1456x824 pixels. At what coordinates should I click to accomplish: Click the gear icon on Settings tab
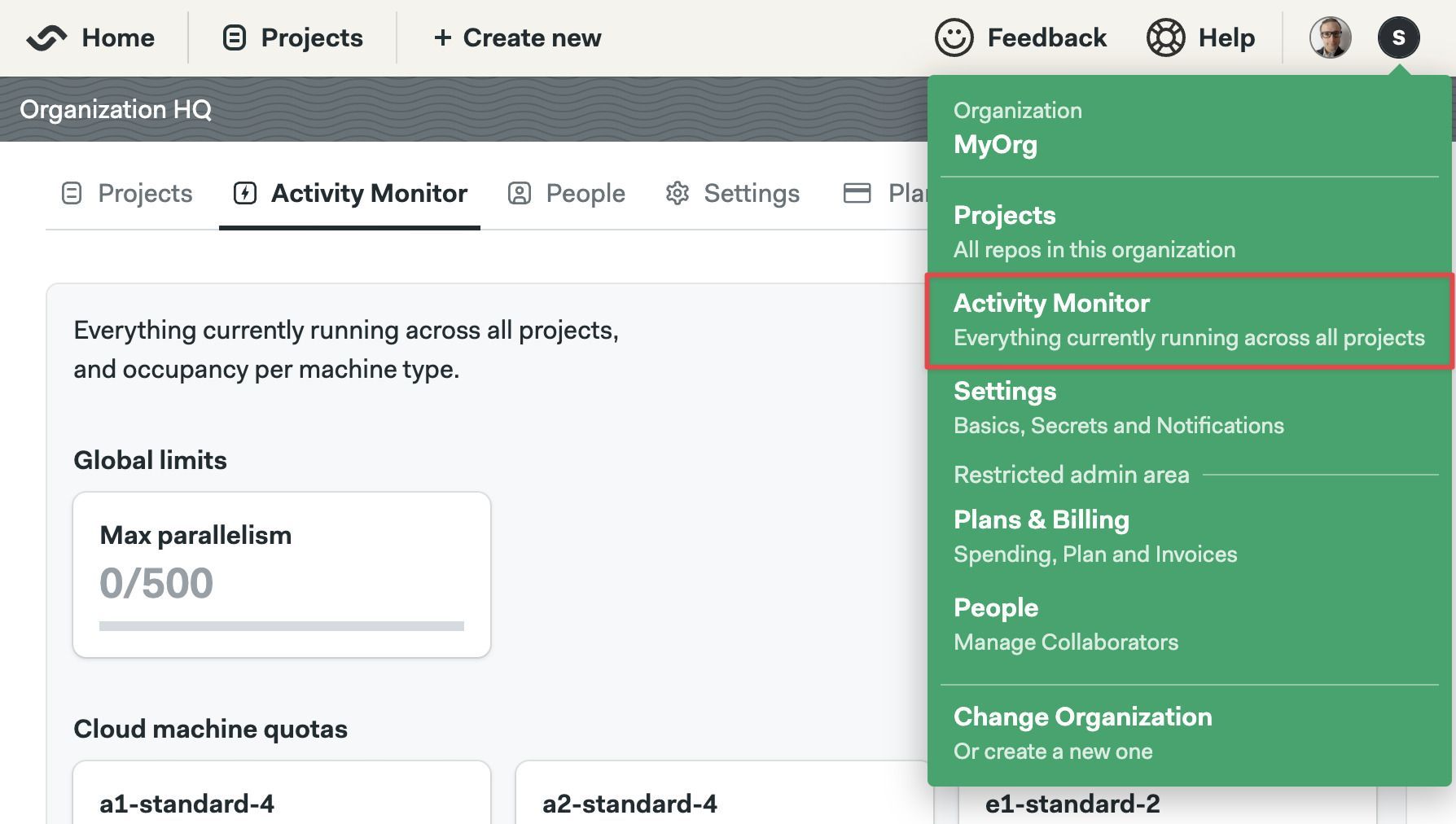click(678, 193)
